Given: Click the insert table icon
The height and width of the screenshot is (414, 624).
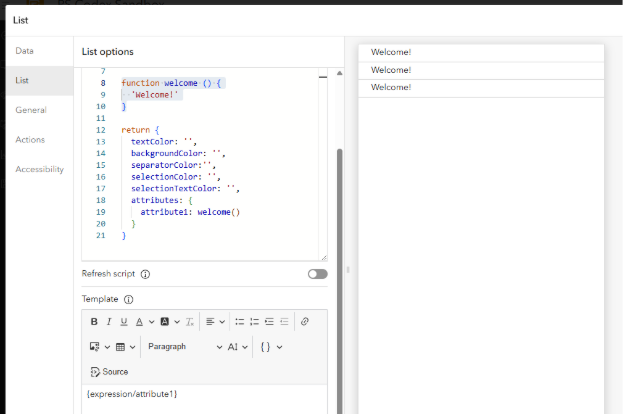Looking at the screenshot, I should point(120,347).
